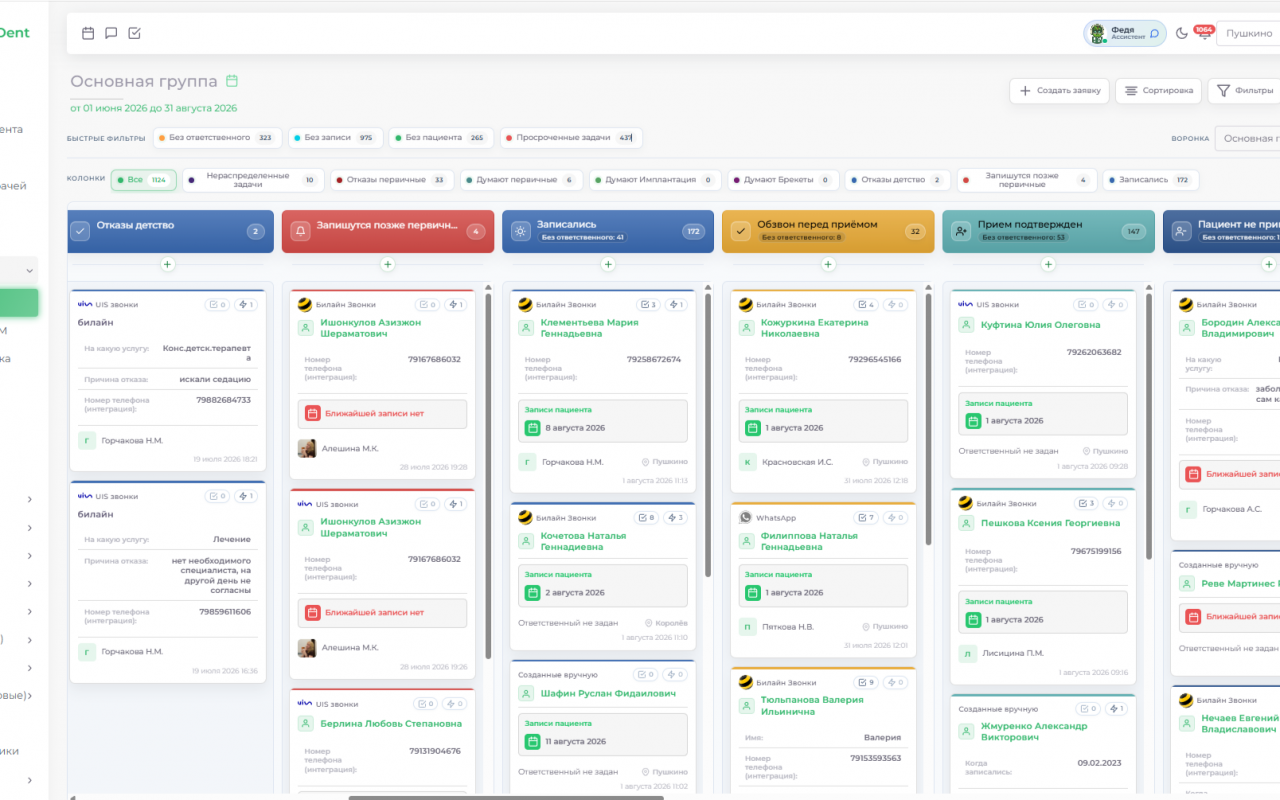Open the task counter badge on Тюльпанова Валерия card
This screenshot has height=800, width=1280.
[867, 682]
